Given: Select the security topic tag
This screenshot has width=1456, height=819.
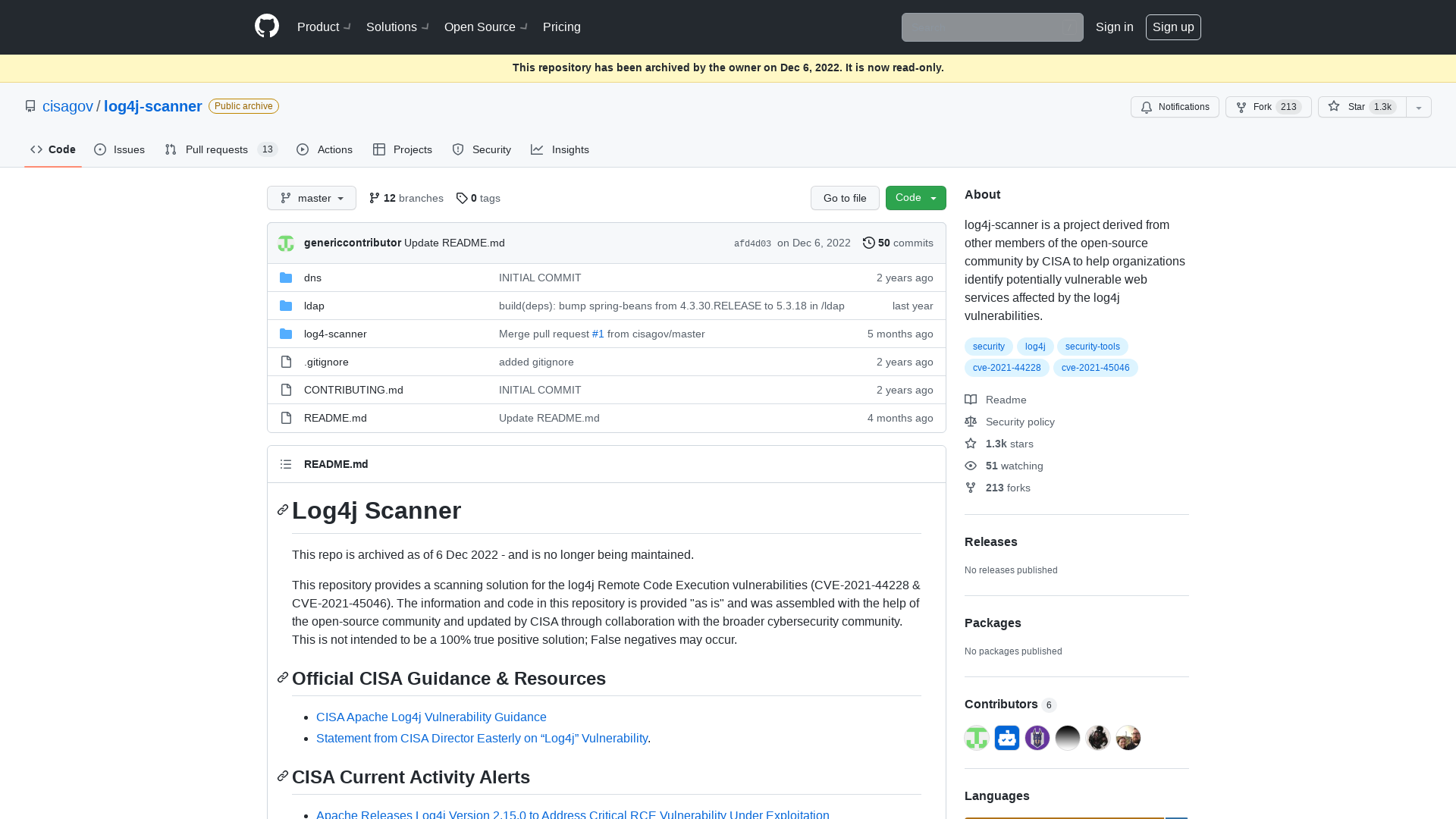Looking at the screenshot, I should [x=989, y=347].
